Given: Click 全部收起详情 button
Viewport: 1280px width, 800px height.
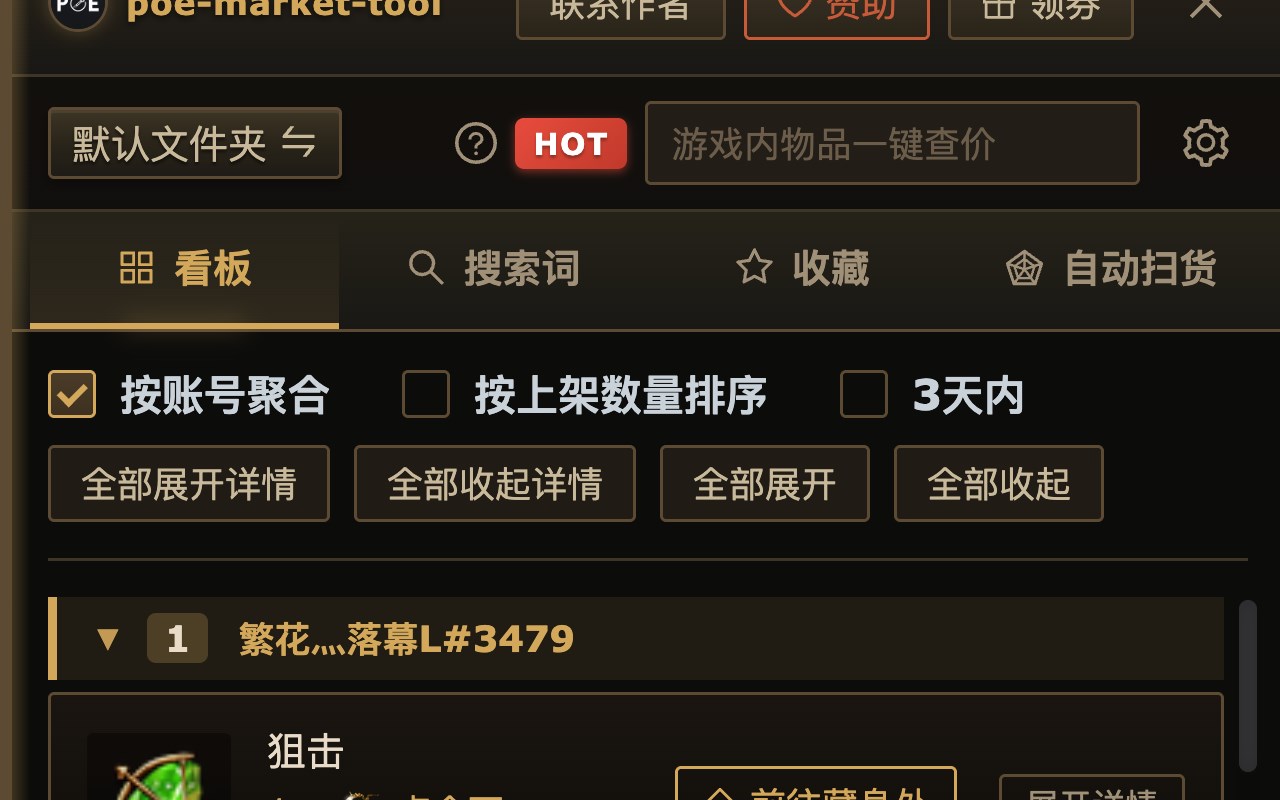Looking at the screenshot, I should [x=495, y=484].
